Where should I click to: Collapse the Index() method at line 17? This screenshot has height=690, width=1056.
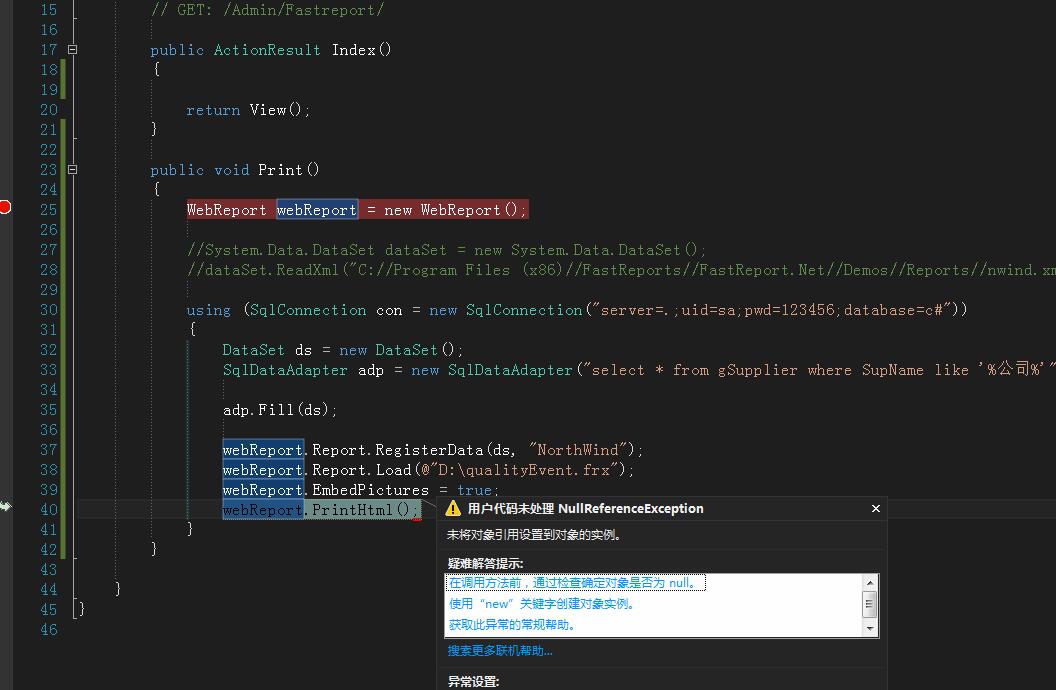[x=72, y=49]
